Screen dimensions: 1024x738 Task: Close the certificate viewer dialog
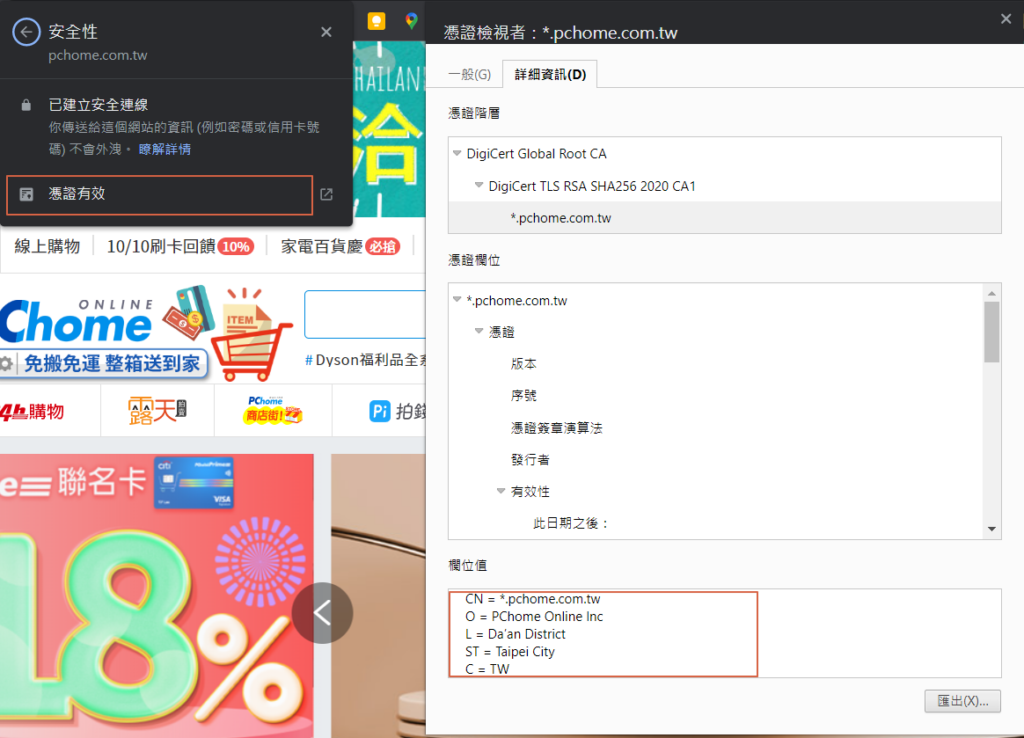1006,20
